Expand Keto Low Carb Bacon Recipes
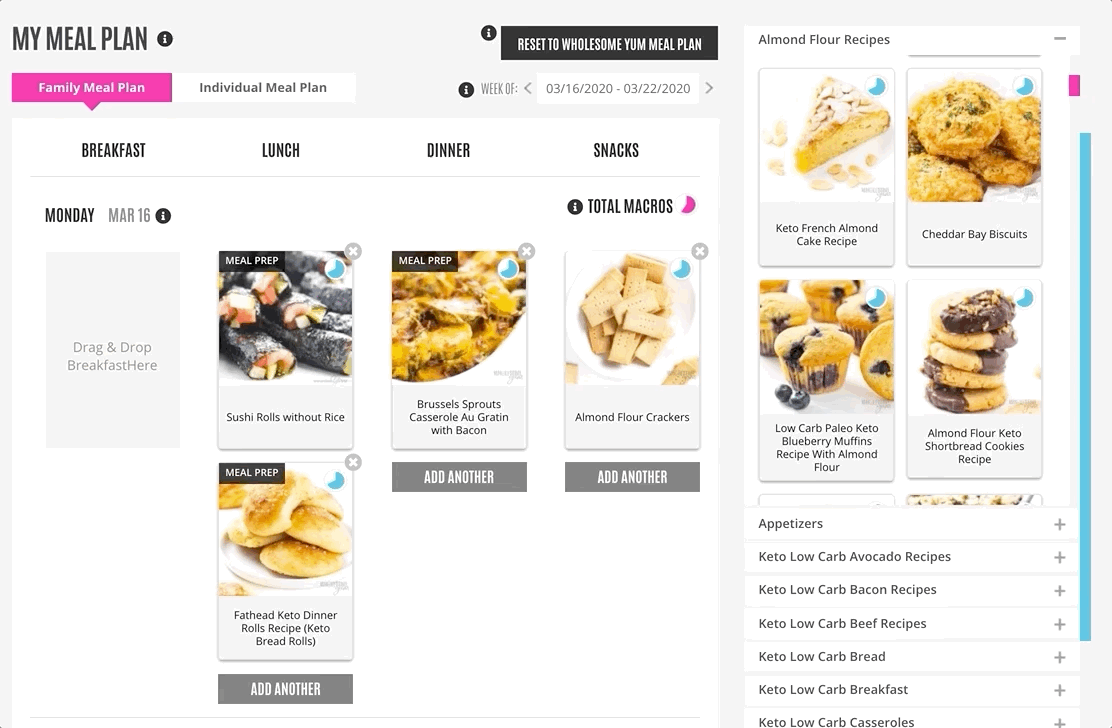Viewport: 1112px width, 728px height. click(x=1060, y=590)
